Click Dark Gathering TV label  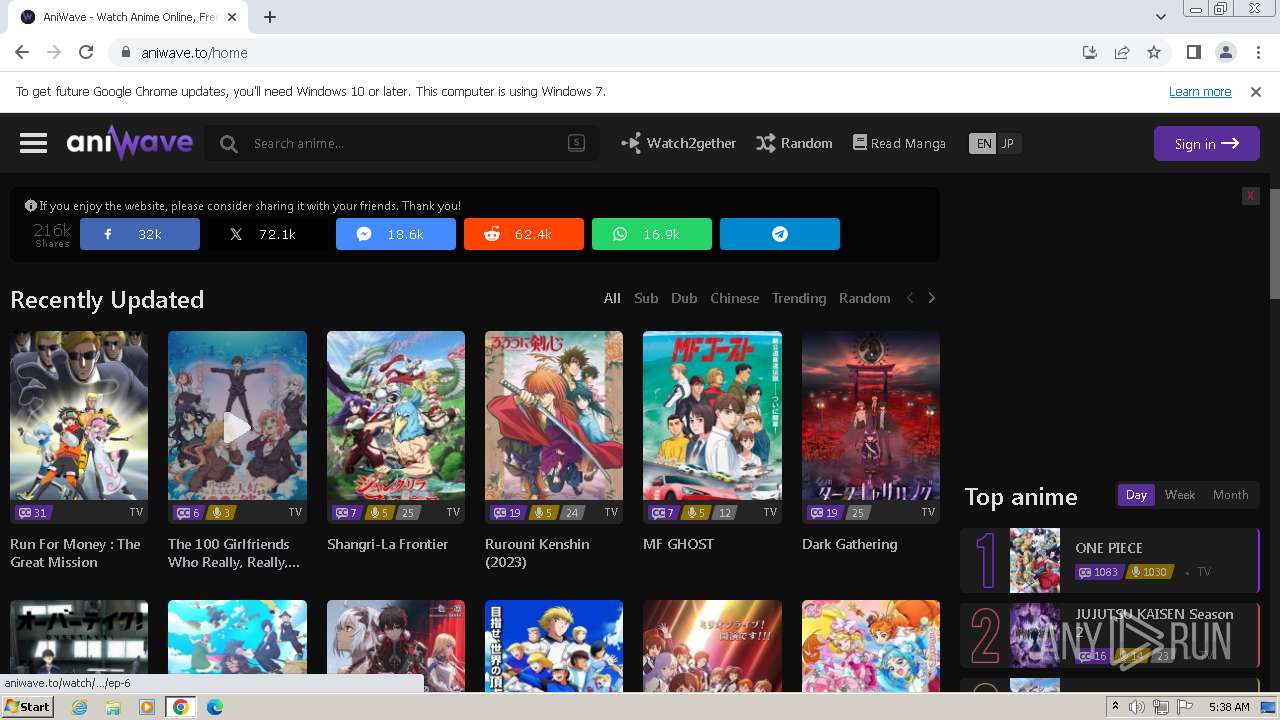click(928, 512)
